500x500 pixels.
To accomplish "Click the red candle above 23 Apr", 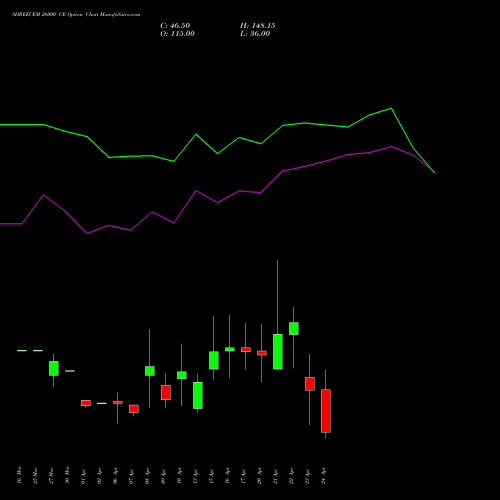I will click(x=310, y=384).
